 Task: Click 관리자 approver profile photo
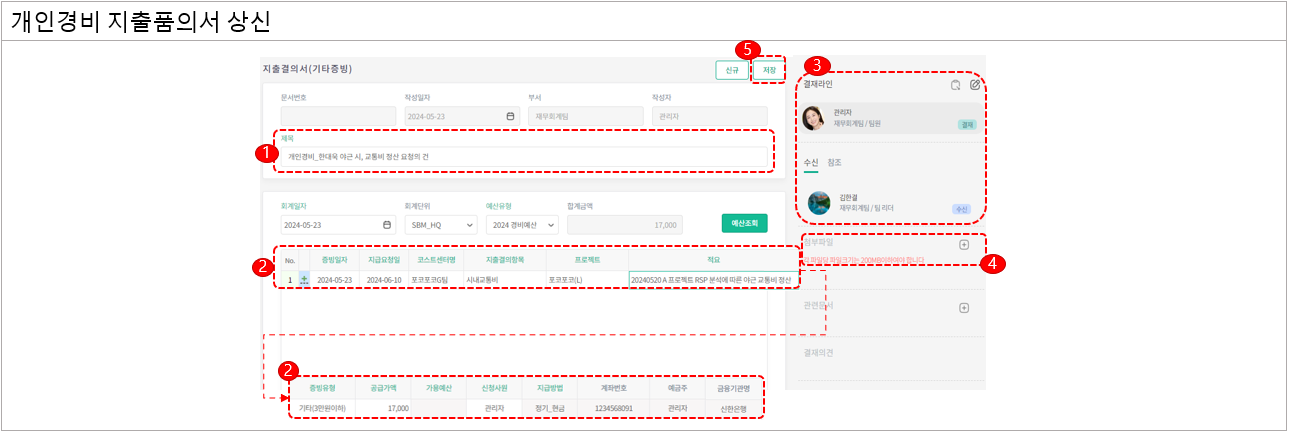[814, 119]
